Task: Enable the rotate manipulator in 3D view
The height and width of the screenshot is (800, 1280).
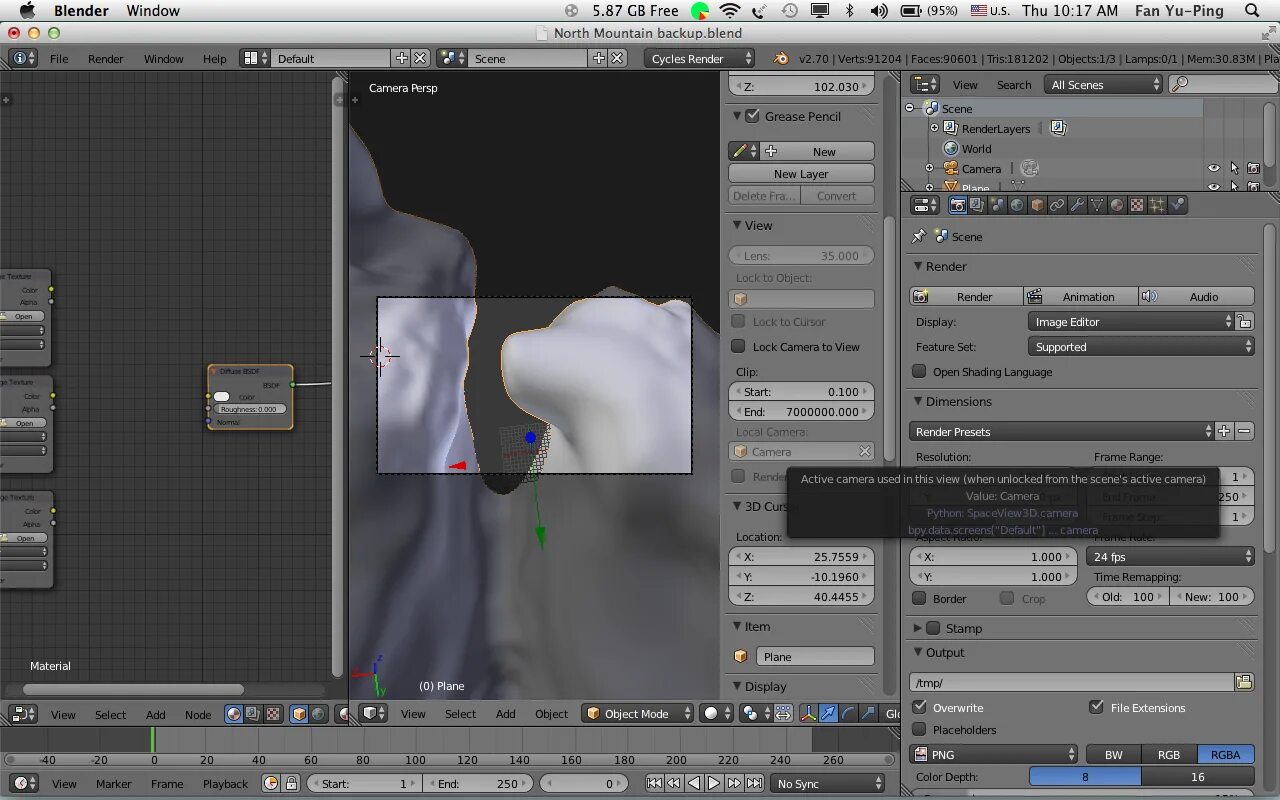Action: click(848, 713)
